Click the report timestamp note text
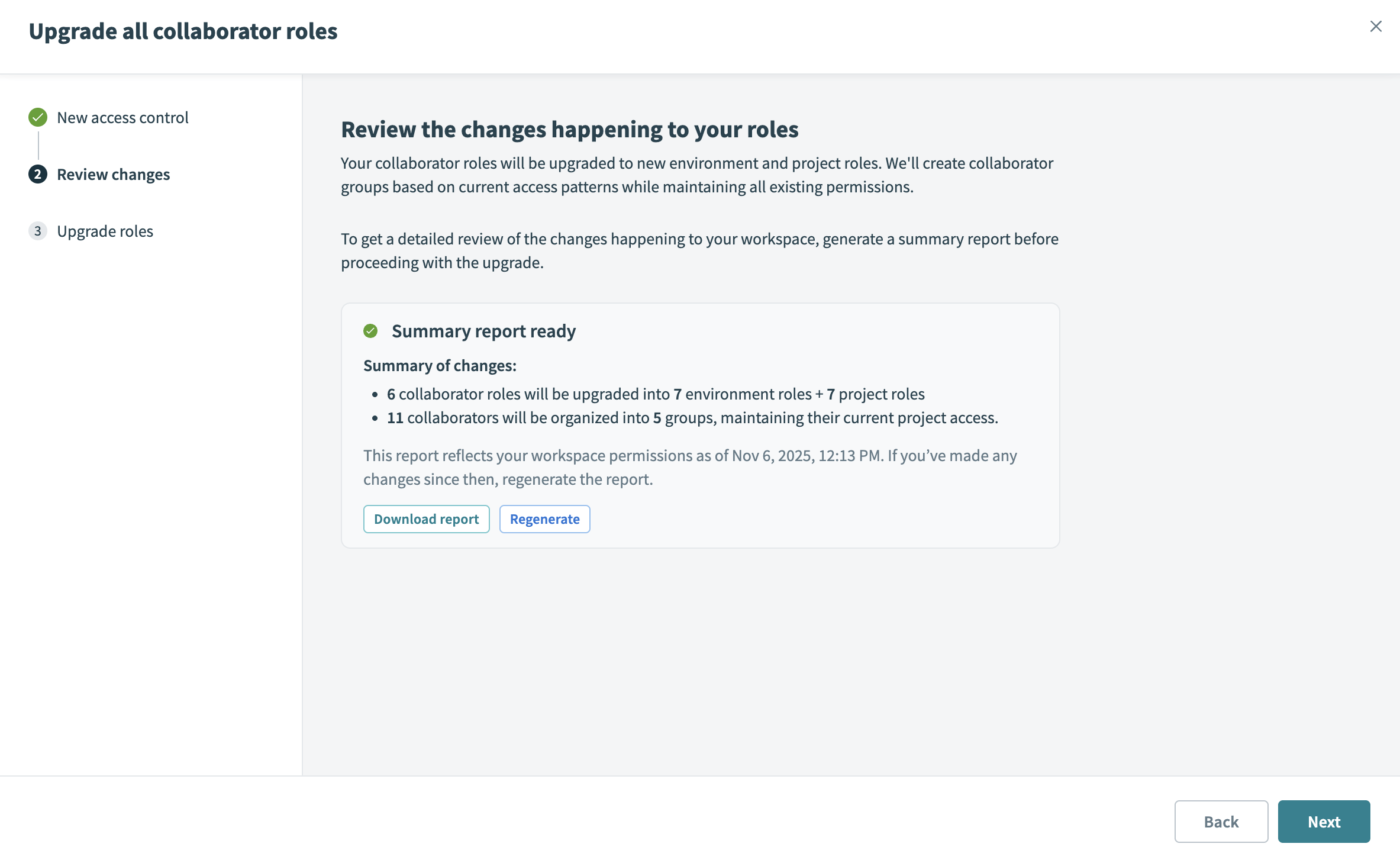This screenshot has height=863, width=1400. tap(689, 467)
